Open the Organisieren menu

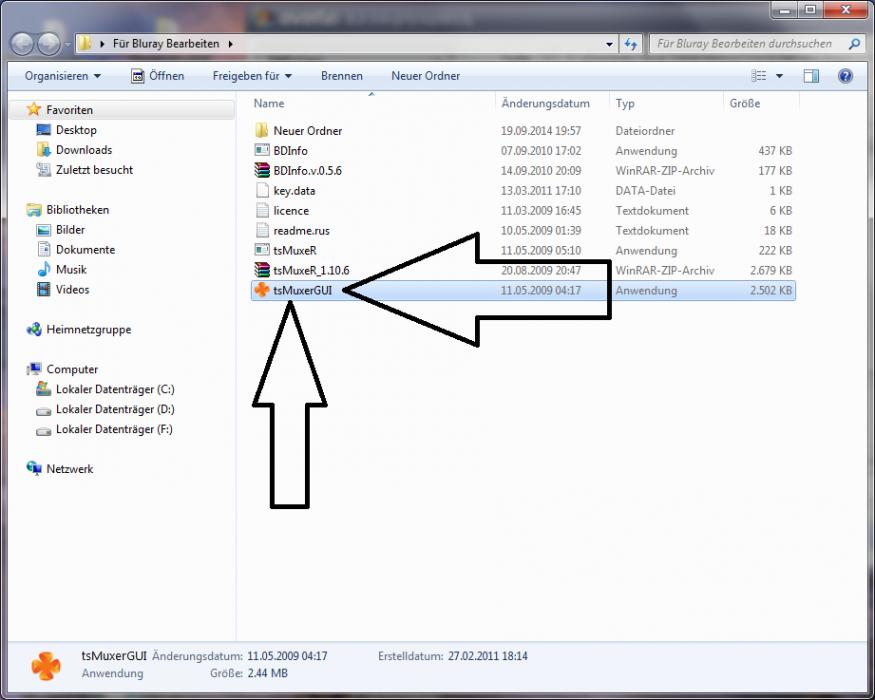pos(62,76)
